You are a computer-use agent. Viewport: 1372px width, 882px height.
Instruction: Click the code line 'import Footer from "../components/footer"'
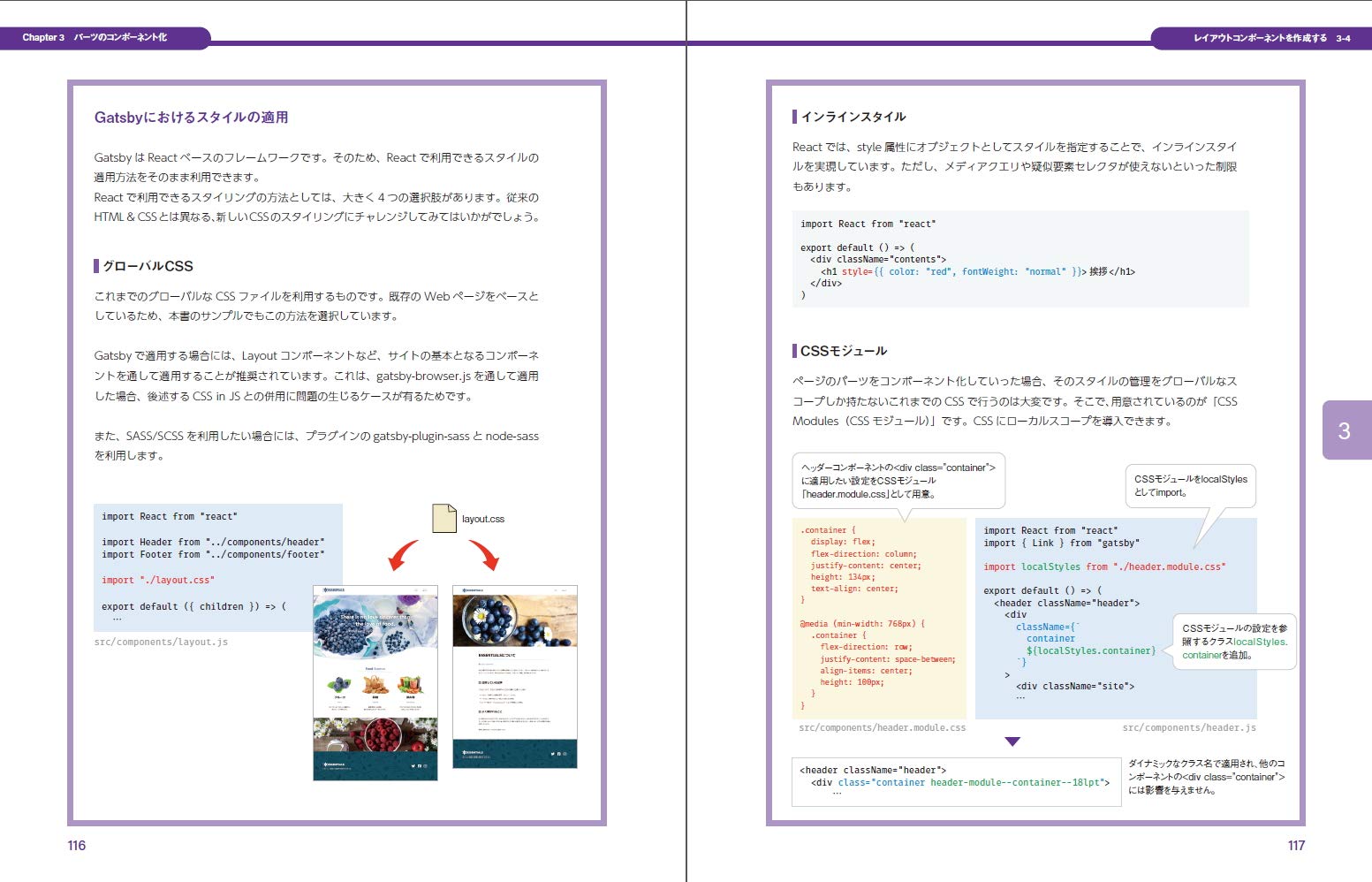pos(213,554)
